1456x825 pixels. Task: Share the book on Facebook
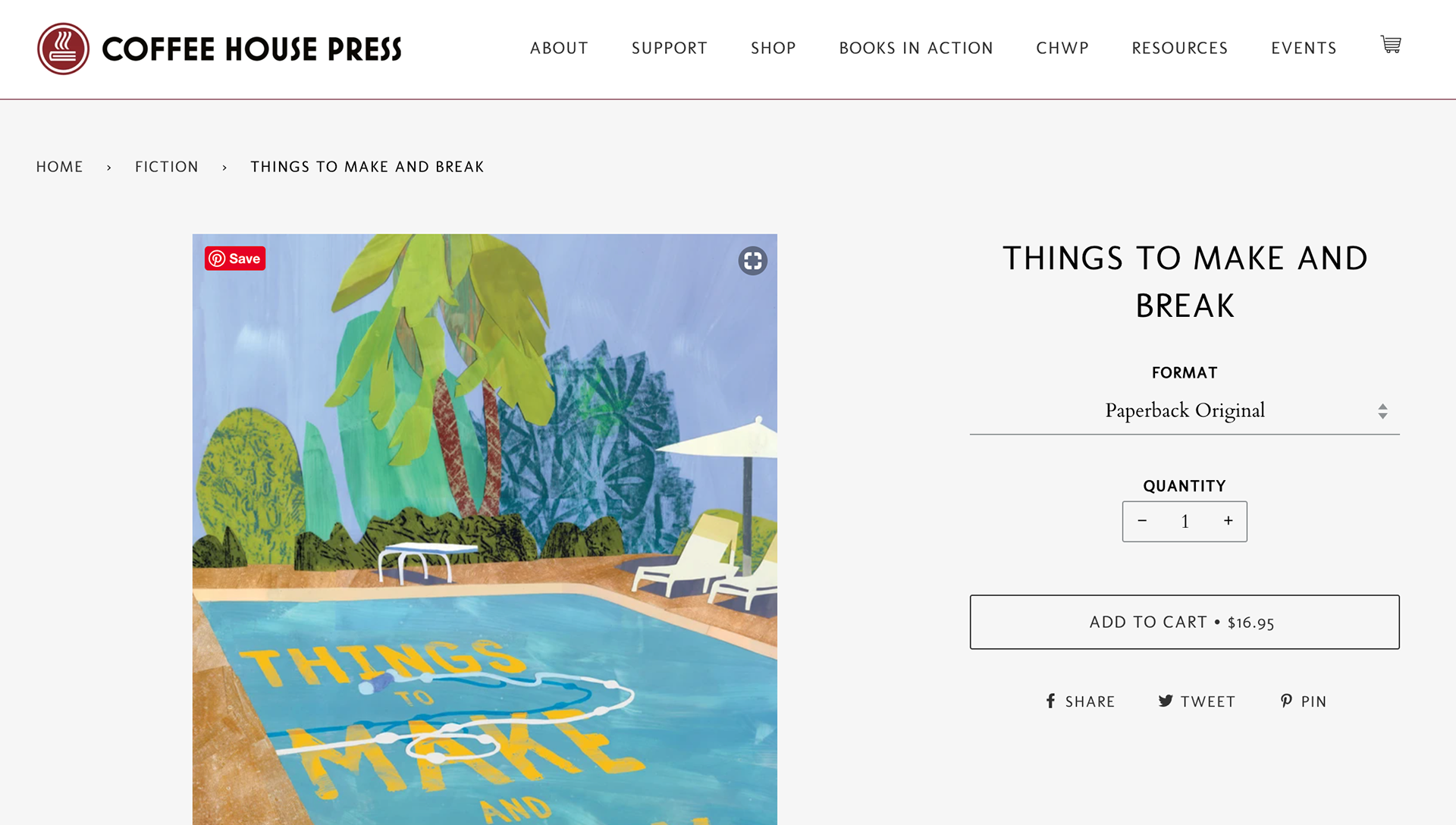pyautogui.click(x=1081, y=701)
